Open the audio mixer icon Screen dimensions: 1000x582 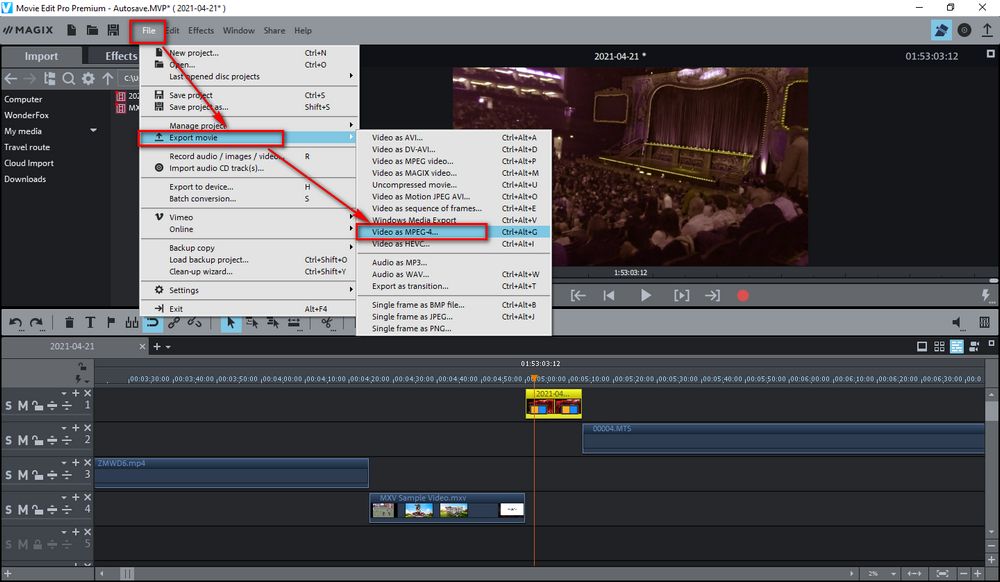point(984,323)
